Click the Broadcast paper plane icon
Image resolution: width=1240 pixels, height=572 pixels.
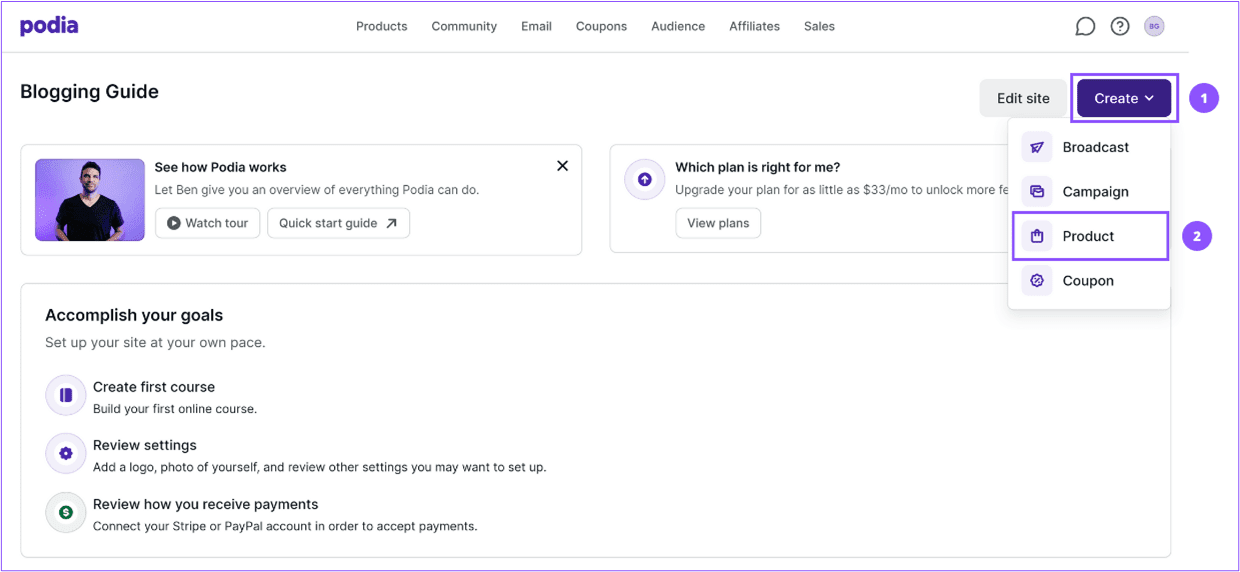pos(1037,147)
